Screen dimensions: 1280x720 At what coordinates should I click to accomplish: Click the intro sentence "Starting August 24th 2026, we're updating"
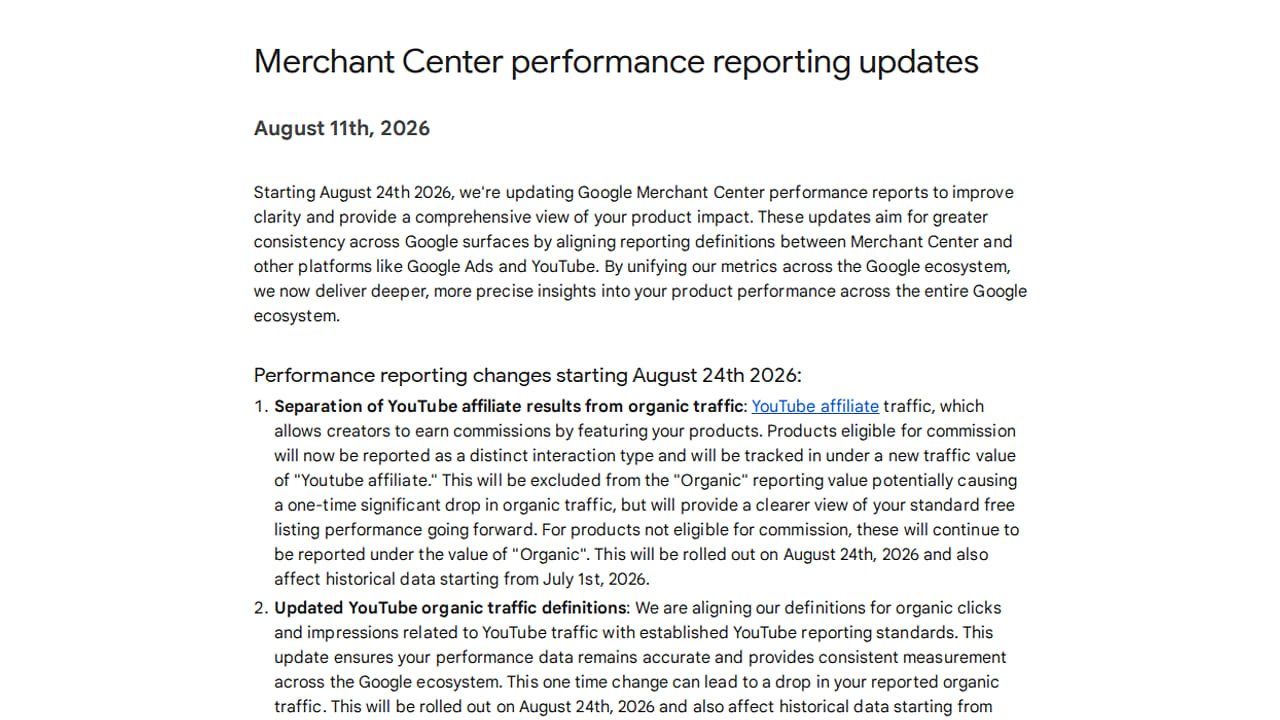click(x=414, y=192)
